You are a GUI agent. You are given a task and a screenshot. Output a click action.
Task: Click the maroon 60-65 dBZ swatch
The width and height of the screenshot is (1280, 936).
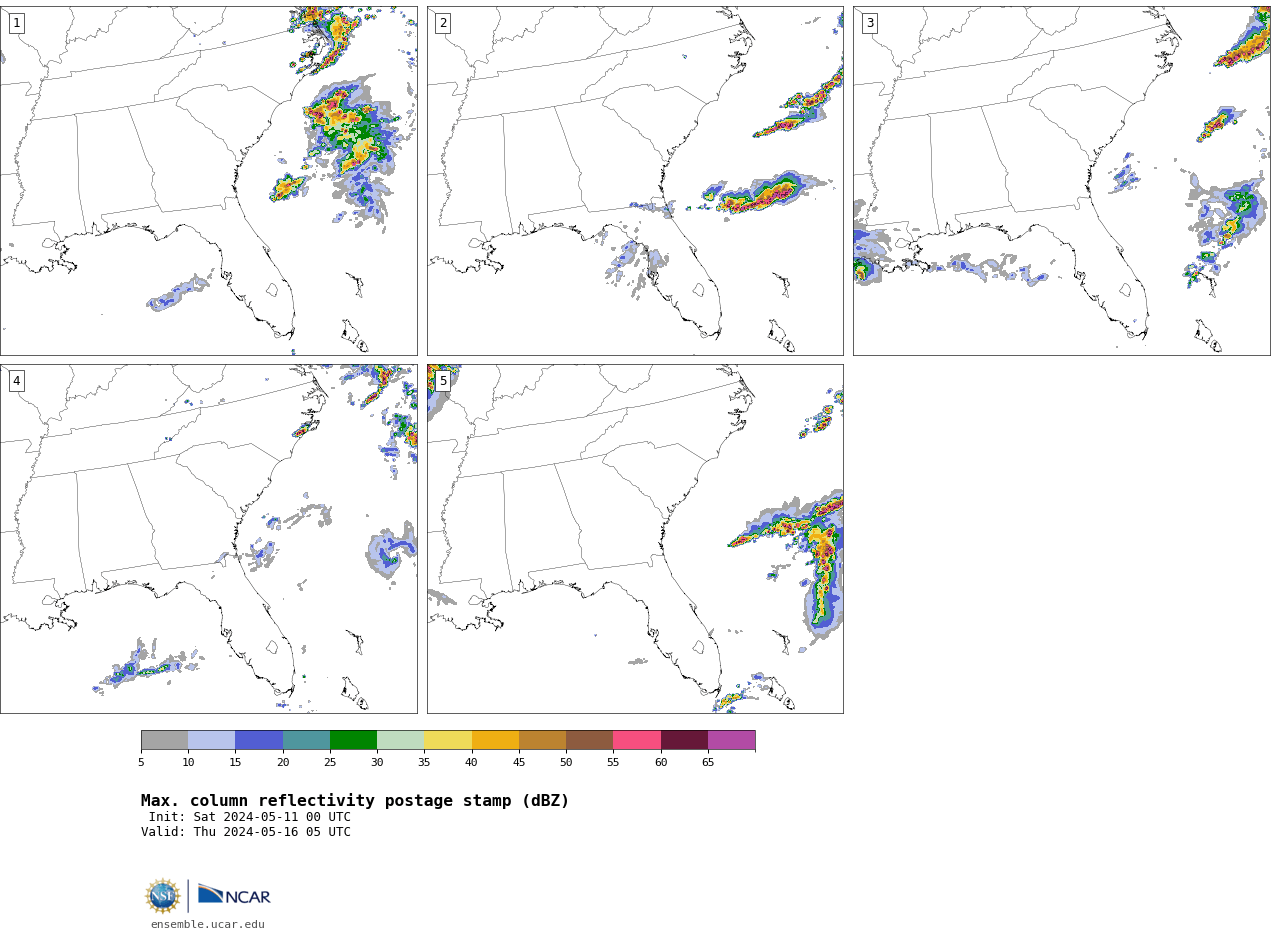pyautogui.click(x=684, y=740)
